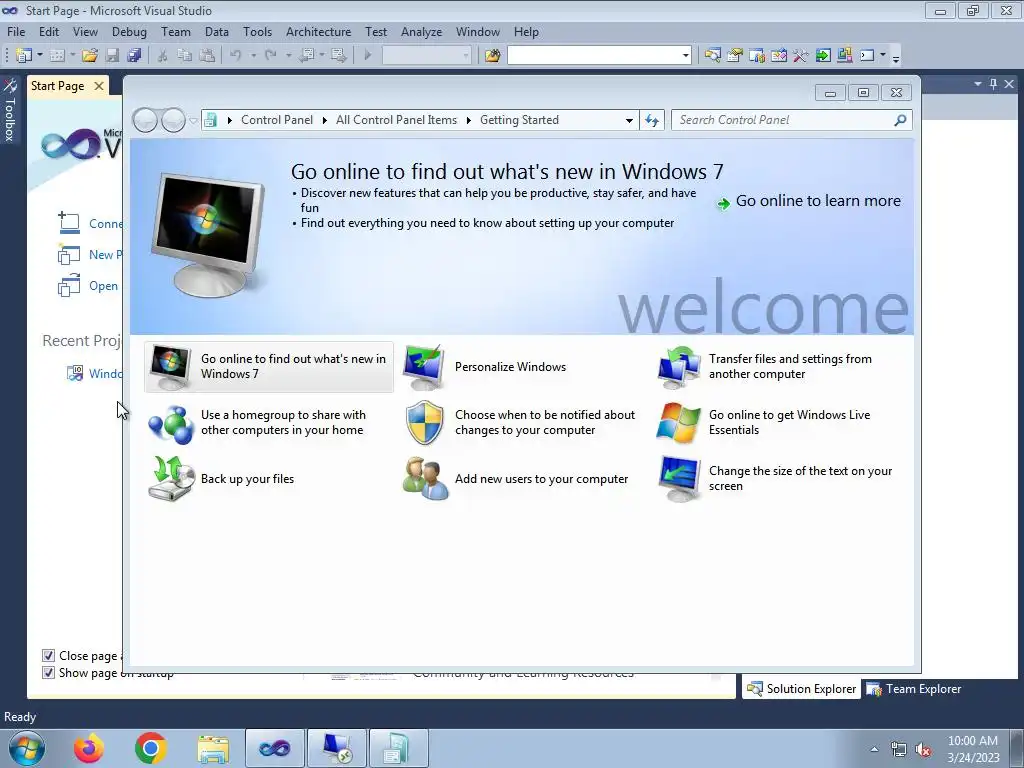1024x768 pixels.
Task: Switch to the Team Explorer tab
Action: pos(914,689)
